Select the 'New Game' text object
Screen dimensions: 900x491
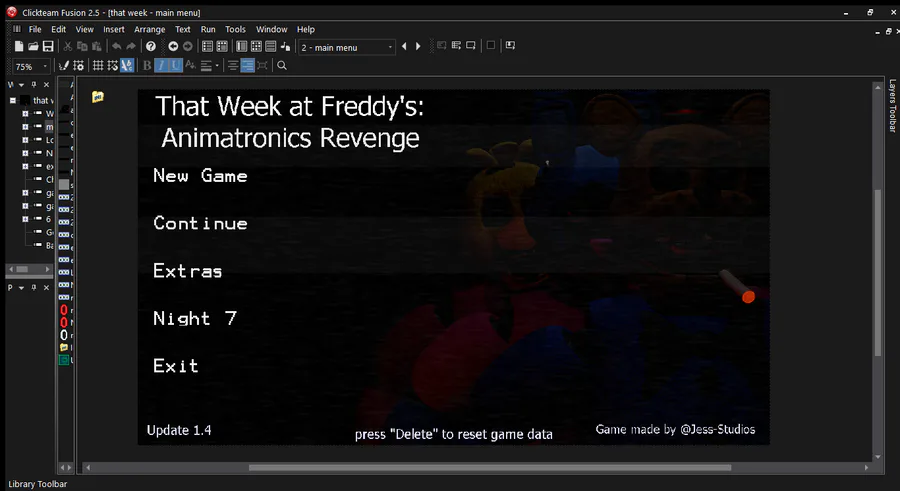pos(200,176)
